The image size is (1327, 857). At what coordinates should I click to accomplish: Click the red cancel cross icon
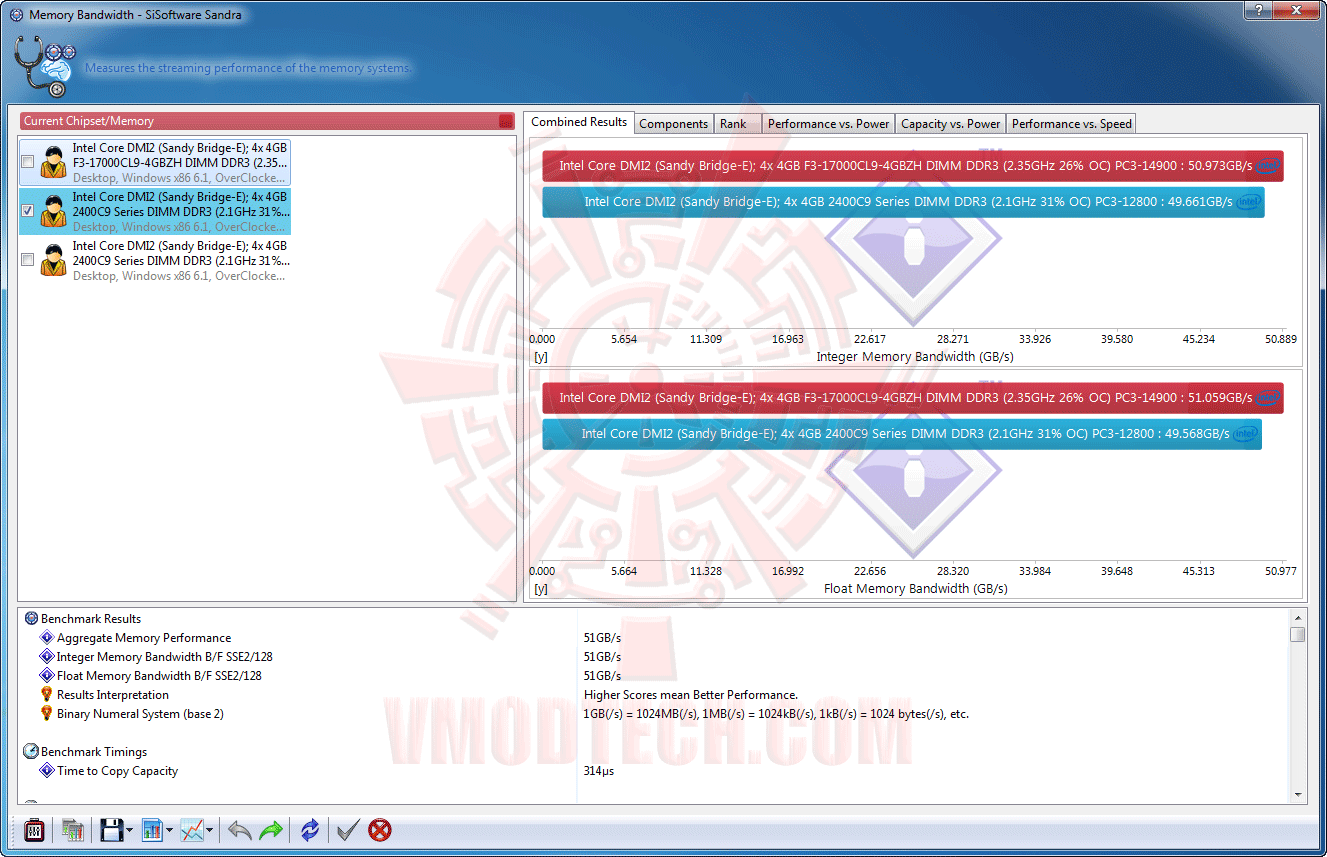tap(380, 830)
